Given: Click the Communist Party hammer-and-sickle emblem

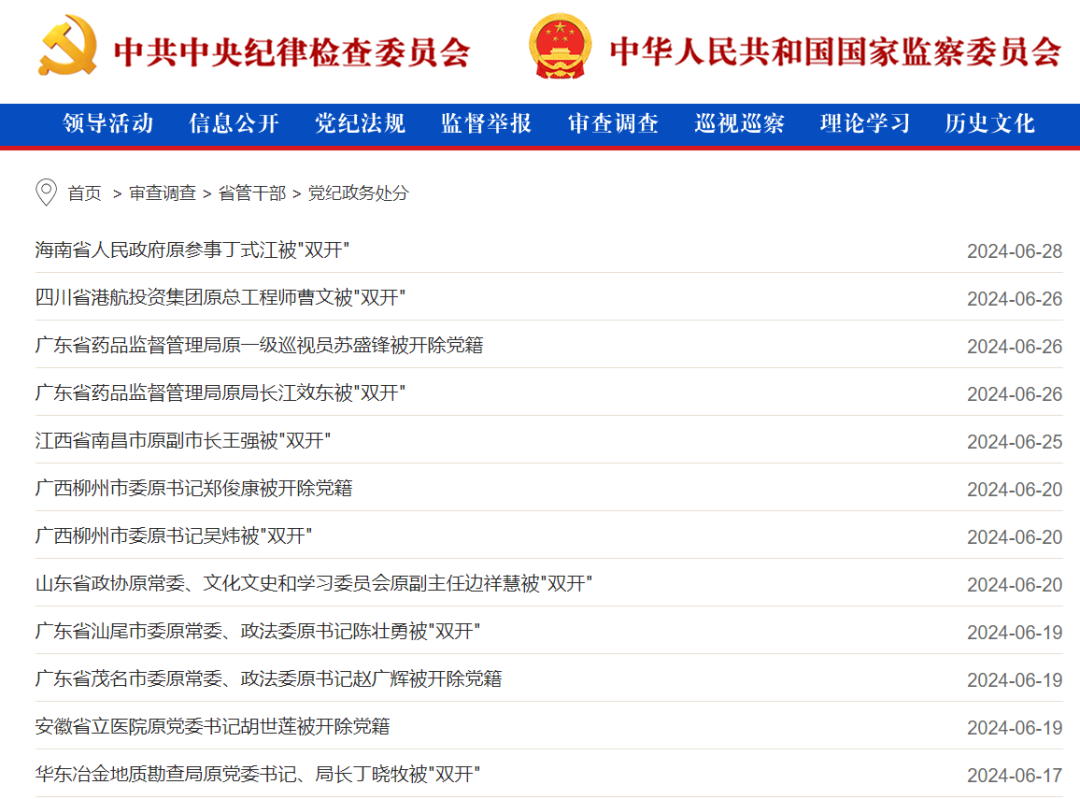Looking at the screenshot, I should click(68, 46).
